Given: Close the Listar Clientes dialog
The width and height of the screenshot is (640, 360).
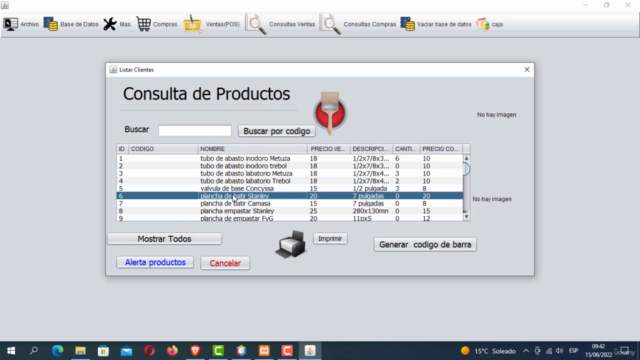Looking at the screenshot, I should tap(527, 70).
